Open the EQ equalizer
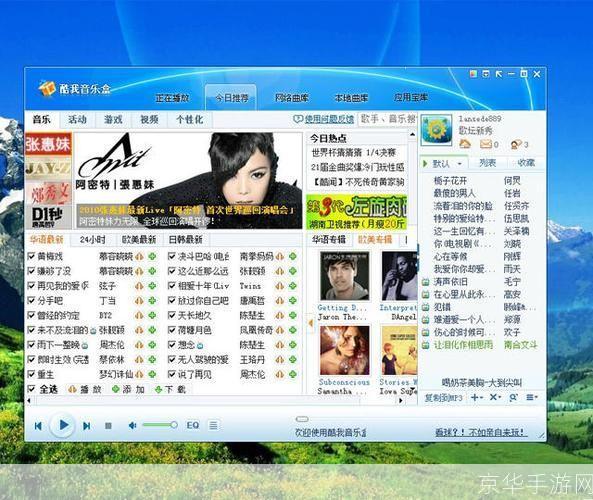This screenshot has height=500, width=593. 192,425
